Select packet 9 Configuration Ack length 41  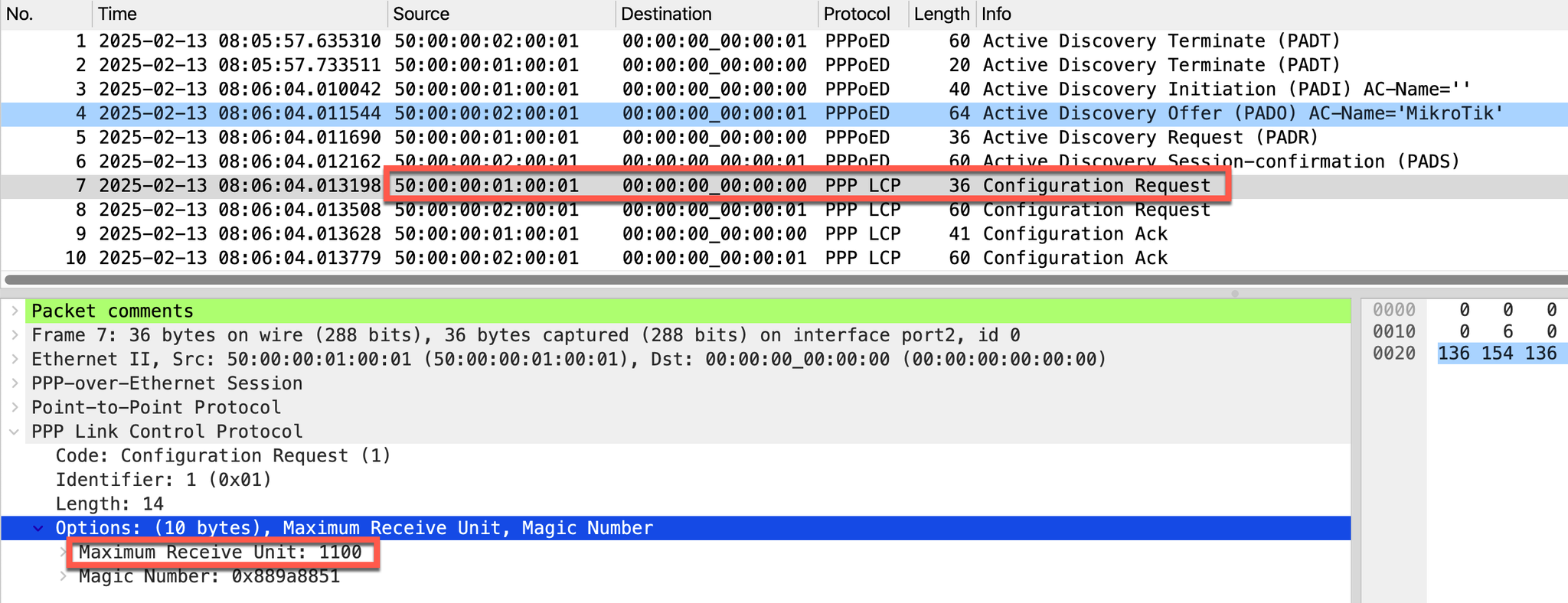click(x=784, y=234)
